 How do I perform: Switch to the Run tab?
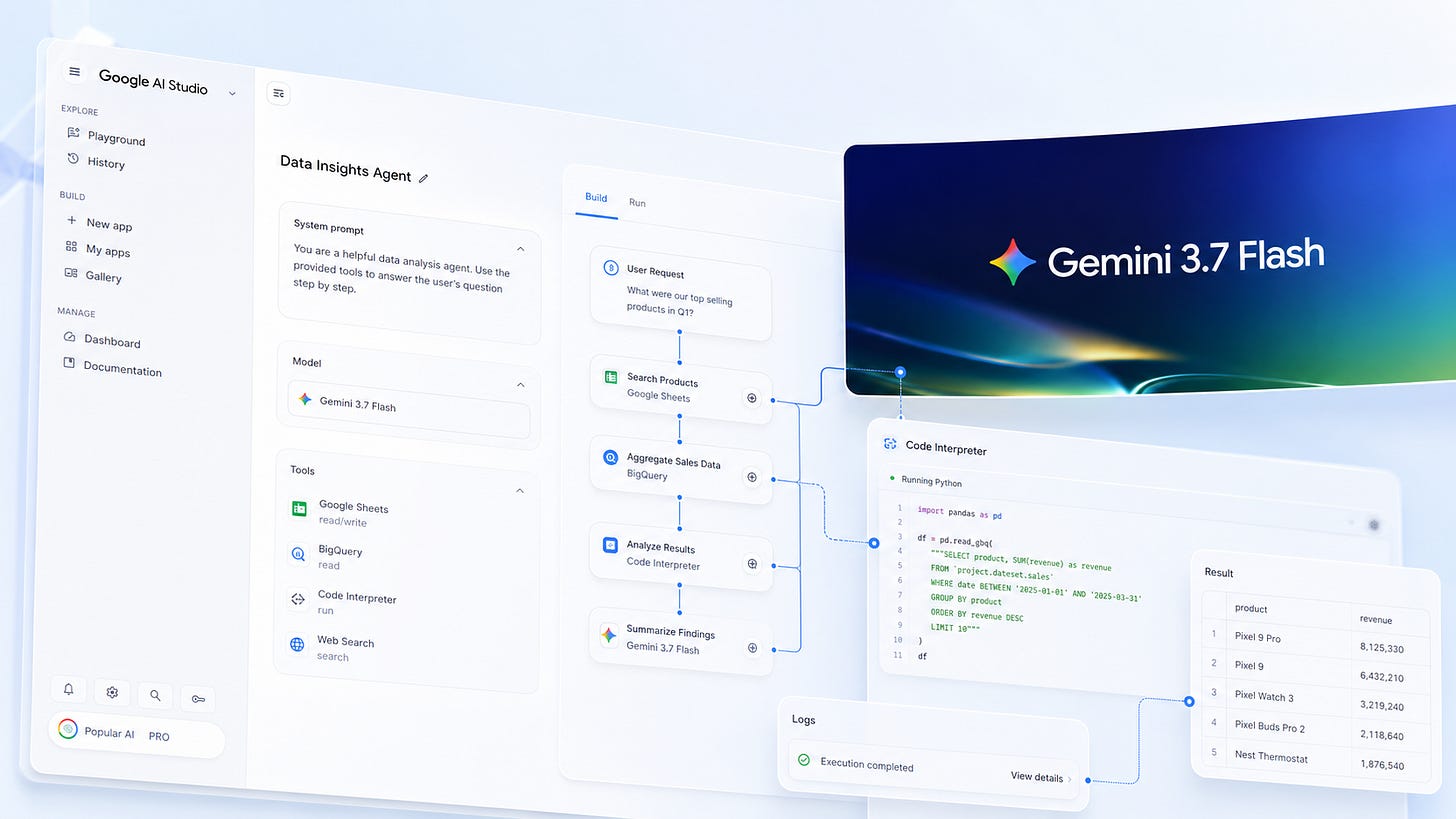(x=637, y=202)
